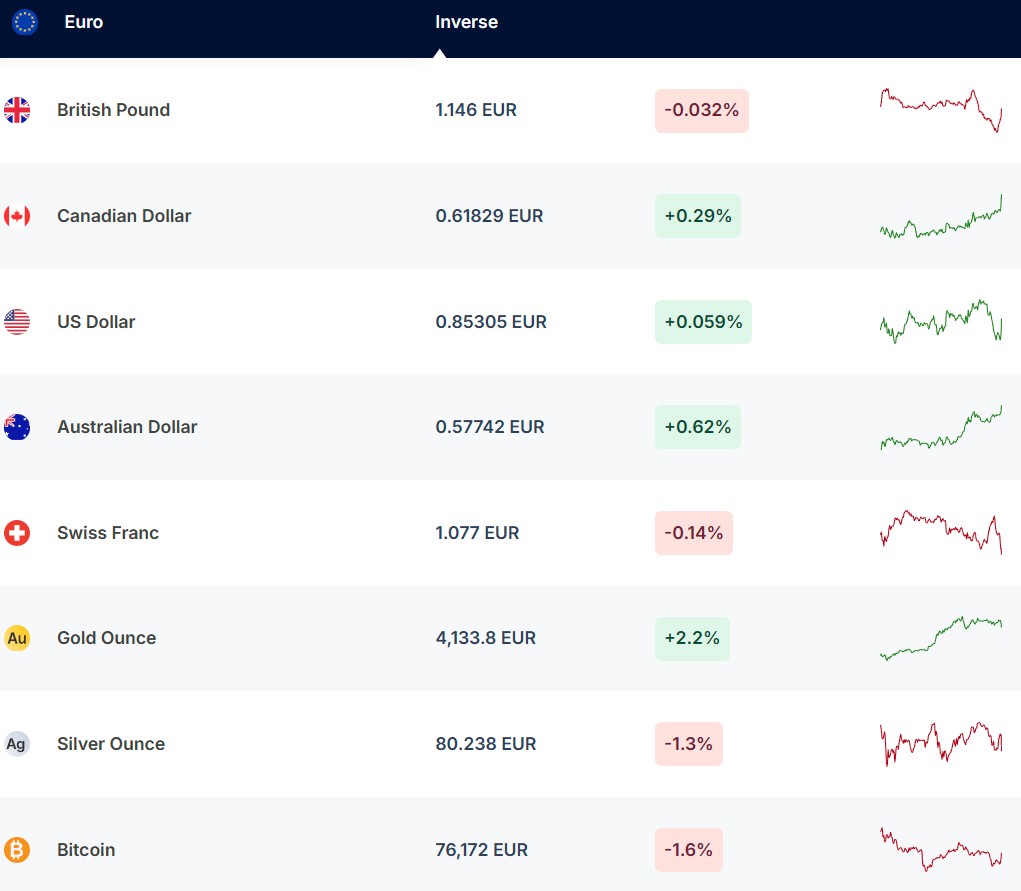Click the Swiss Franc flag icon
1021x891 pixels.
[17, 533]
